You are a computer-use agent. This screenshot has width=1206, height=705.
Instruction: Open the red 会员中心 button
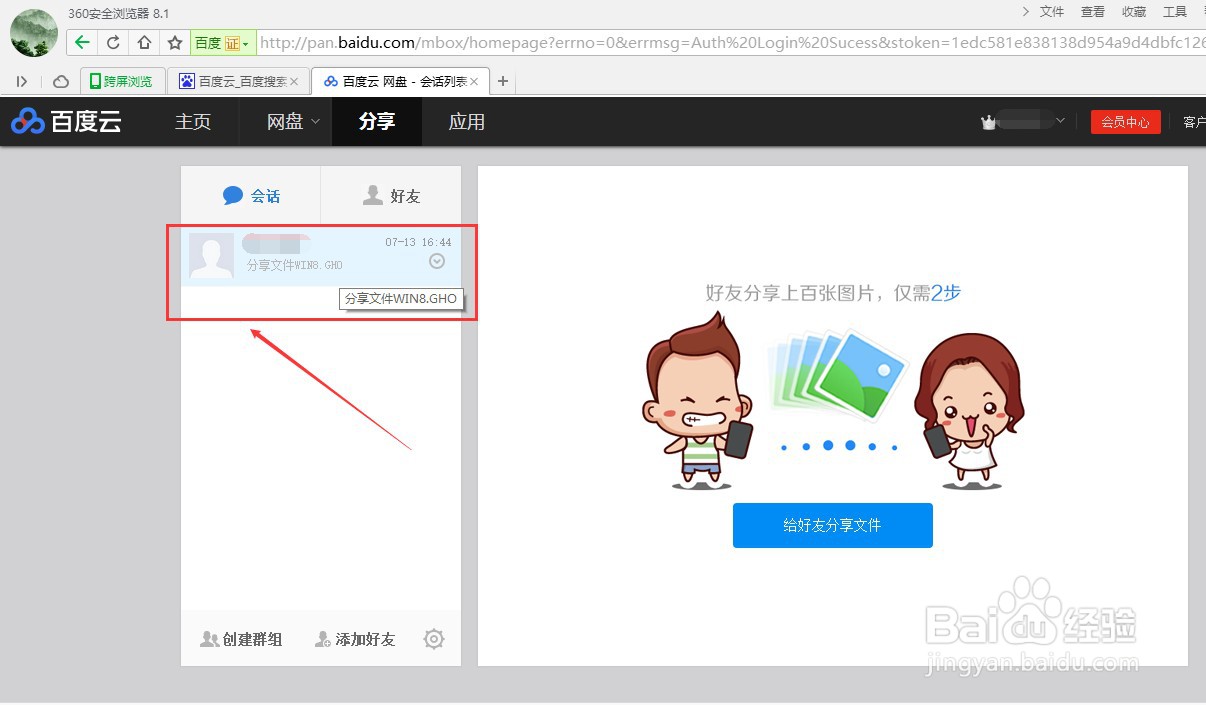pyautogui.click(x=1125, y=122)
